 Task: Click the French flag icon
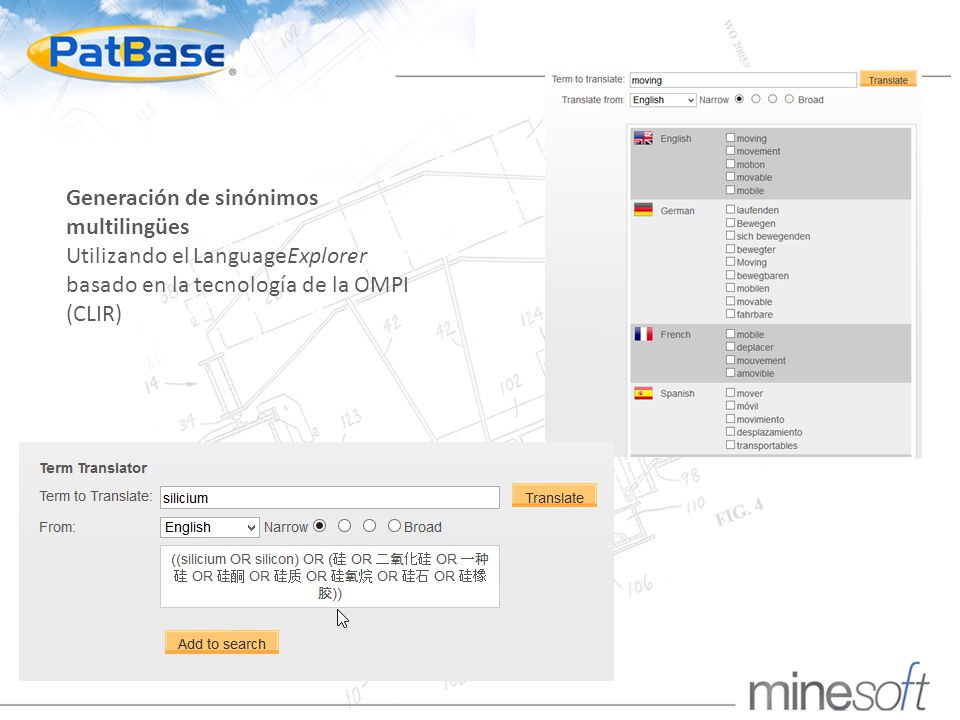pos(643,334)
